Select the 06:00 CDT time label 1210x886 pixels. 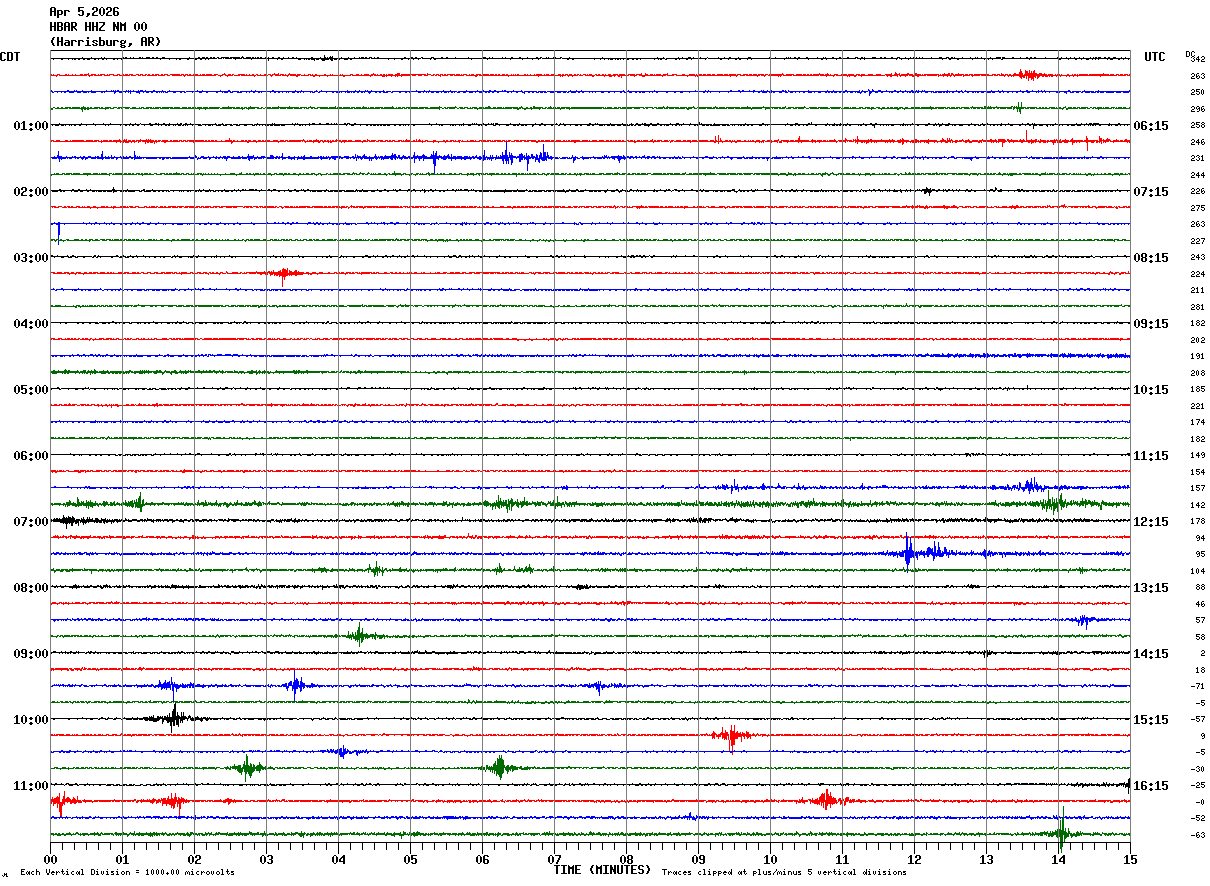coord(31,456)
